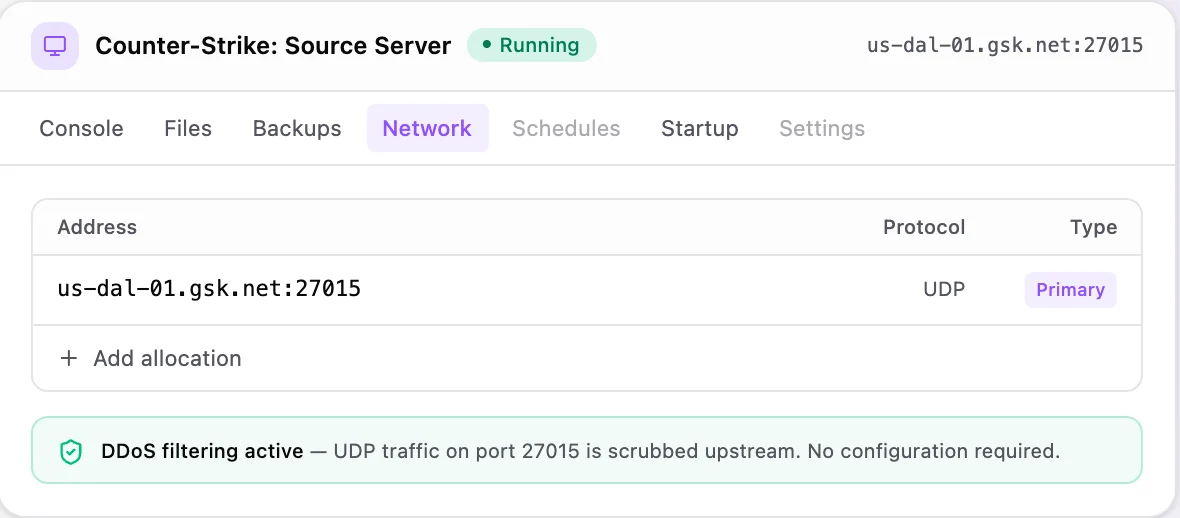Click the Add allocation button
The image size is (1180, 518).
click(151, 358)
